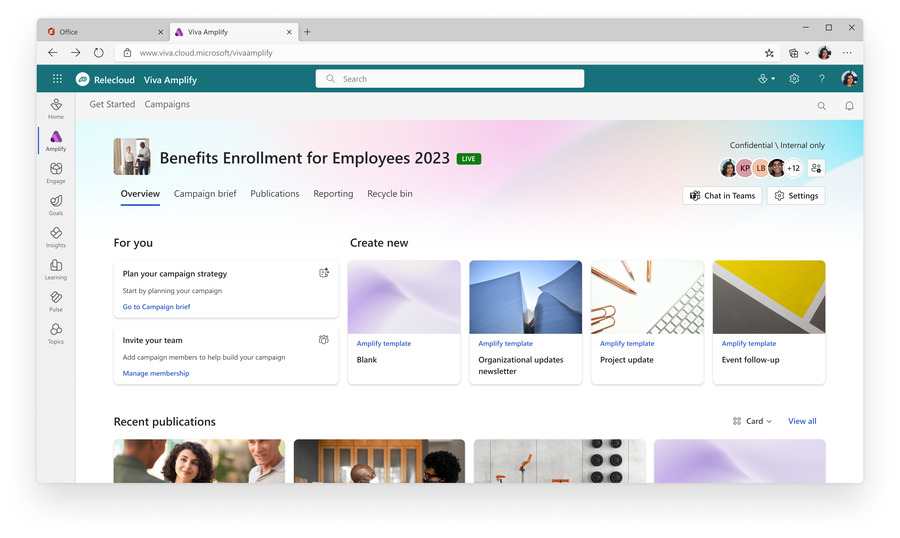The image size is (900, 538).
Task: Open a new browser tab
Action: (307, 32)
